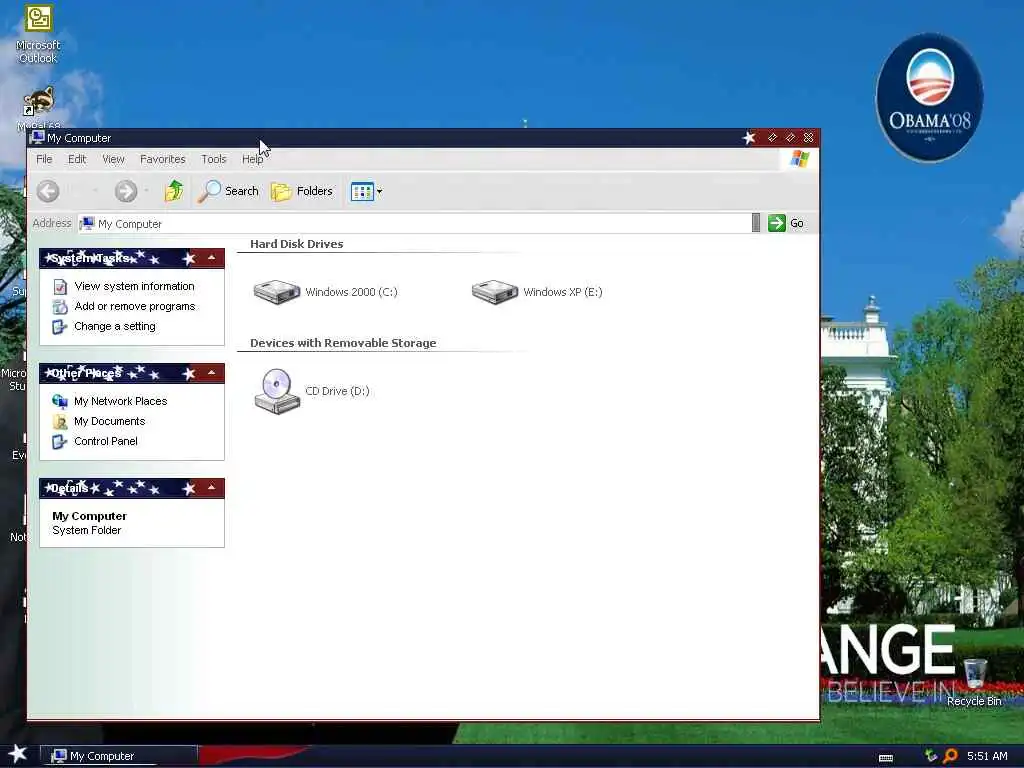Click the Hard Disk Drives group header
Image resolution: width=1024 pixels, height=768 pixels.
(296, 244)
